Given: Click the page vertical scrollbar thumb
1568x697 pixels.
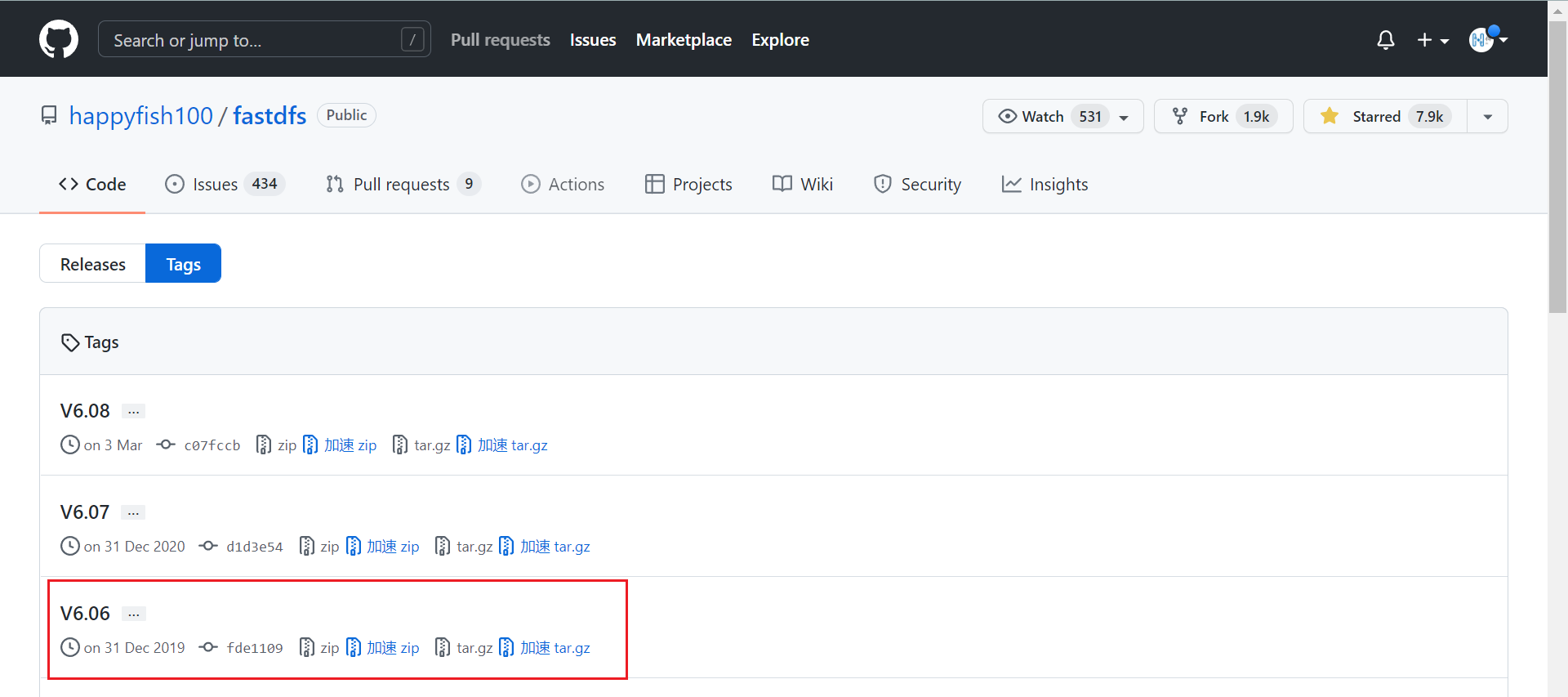Looking at the screenshot, I should pyautogui.click(x=1557, y=168).
